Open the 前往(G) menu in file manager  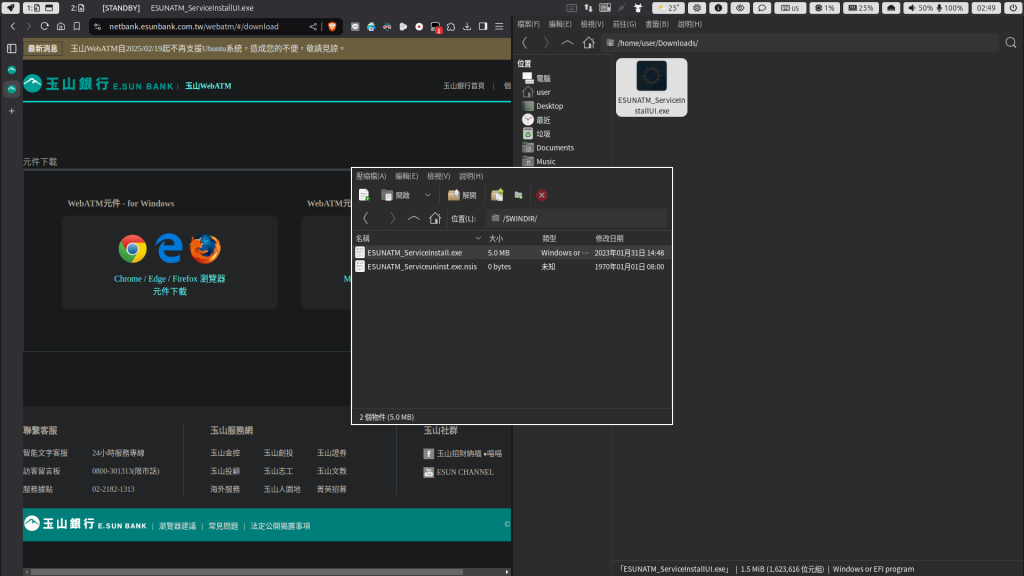point(624,24)
